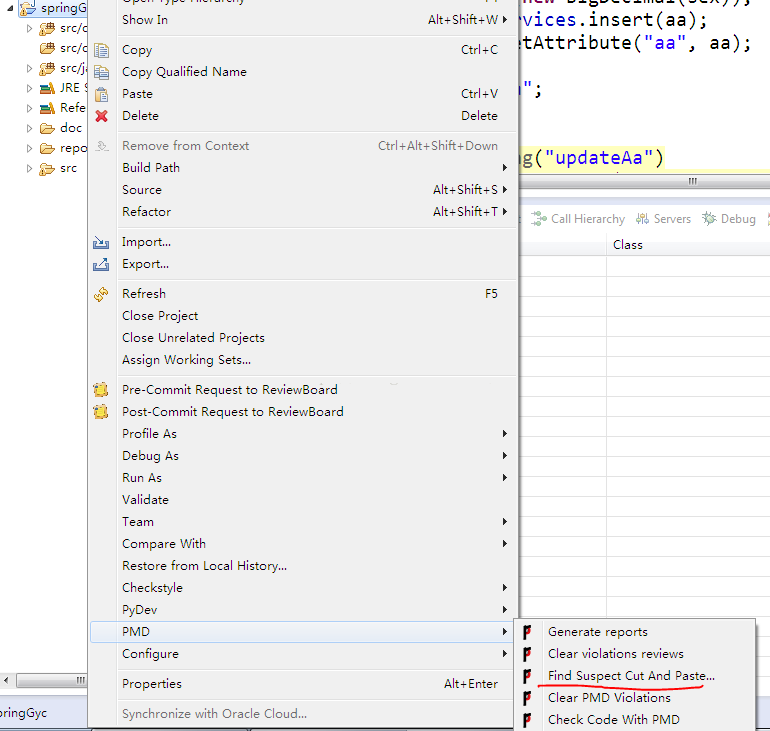770x731 pixels.
Task: Click the JRE library icon
Action: click(x=47, y=88)
